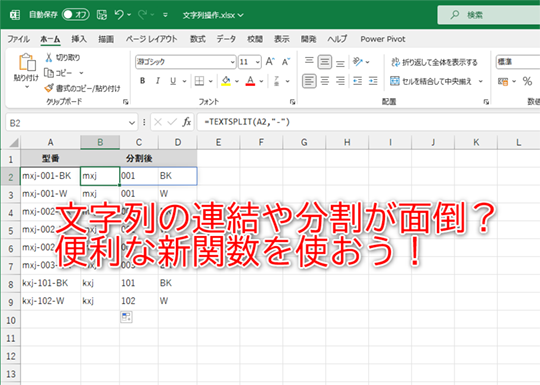This screenshot has width=540, height=385.
Task: Toggle Underline formatting
Action: 173,81
